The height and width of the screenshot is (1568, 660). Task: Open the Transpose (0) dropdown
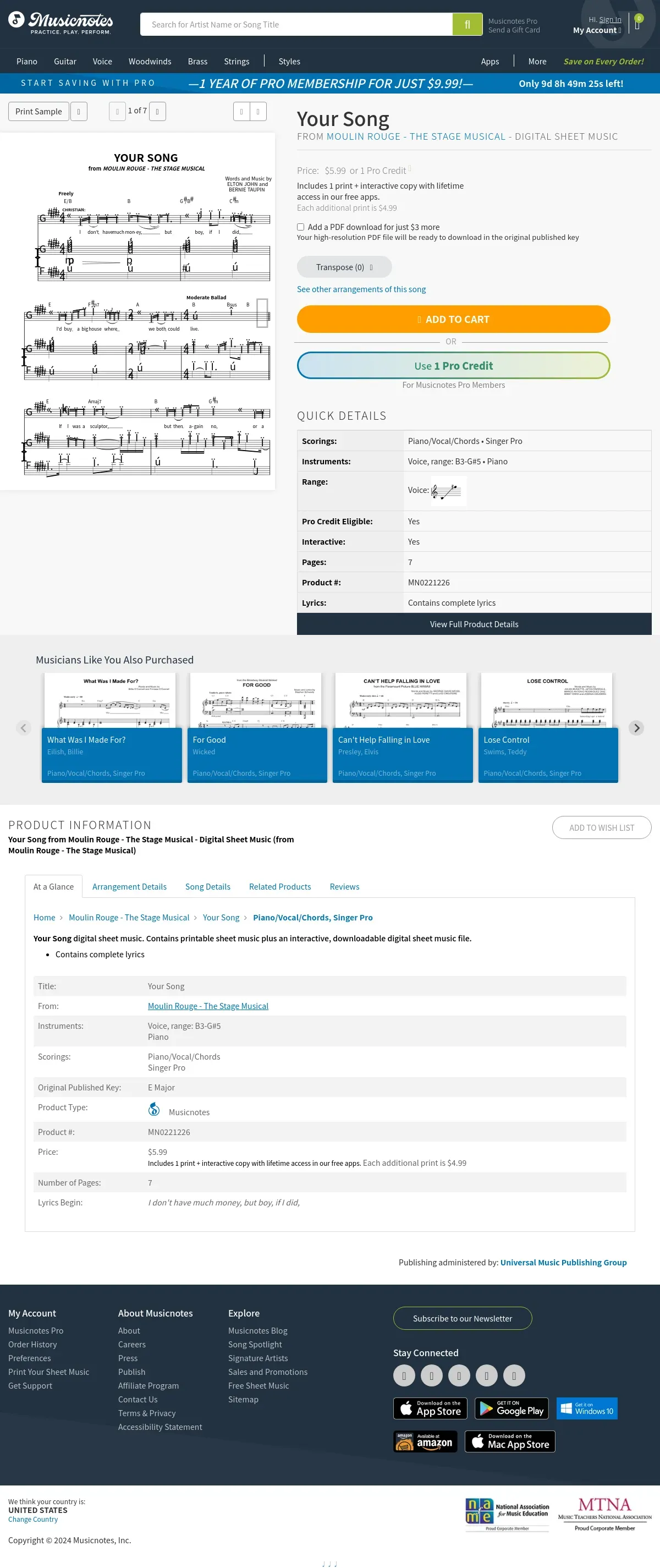pyautogui.click(x=344, y=267)
